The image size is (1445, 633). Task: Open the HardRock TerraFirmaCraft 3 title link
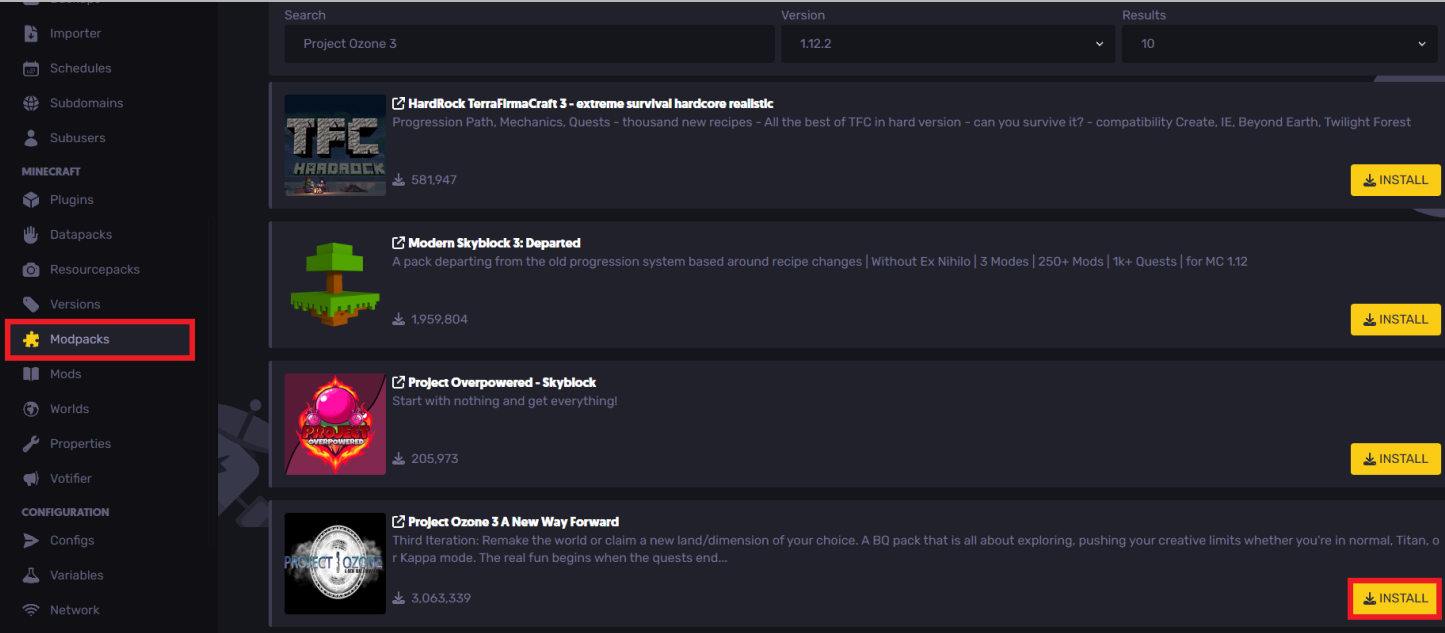[590, 104]
